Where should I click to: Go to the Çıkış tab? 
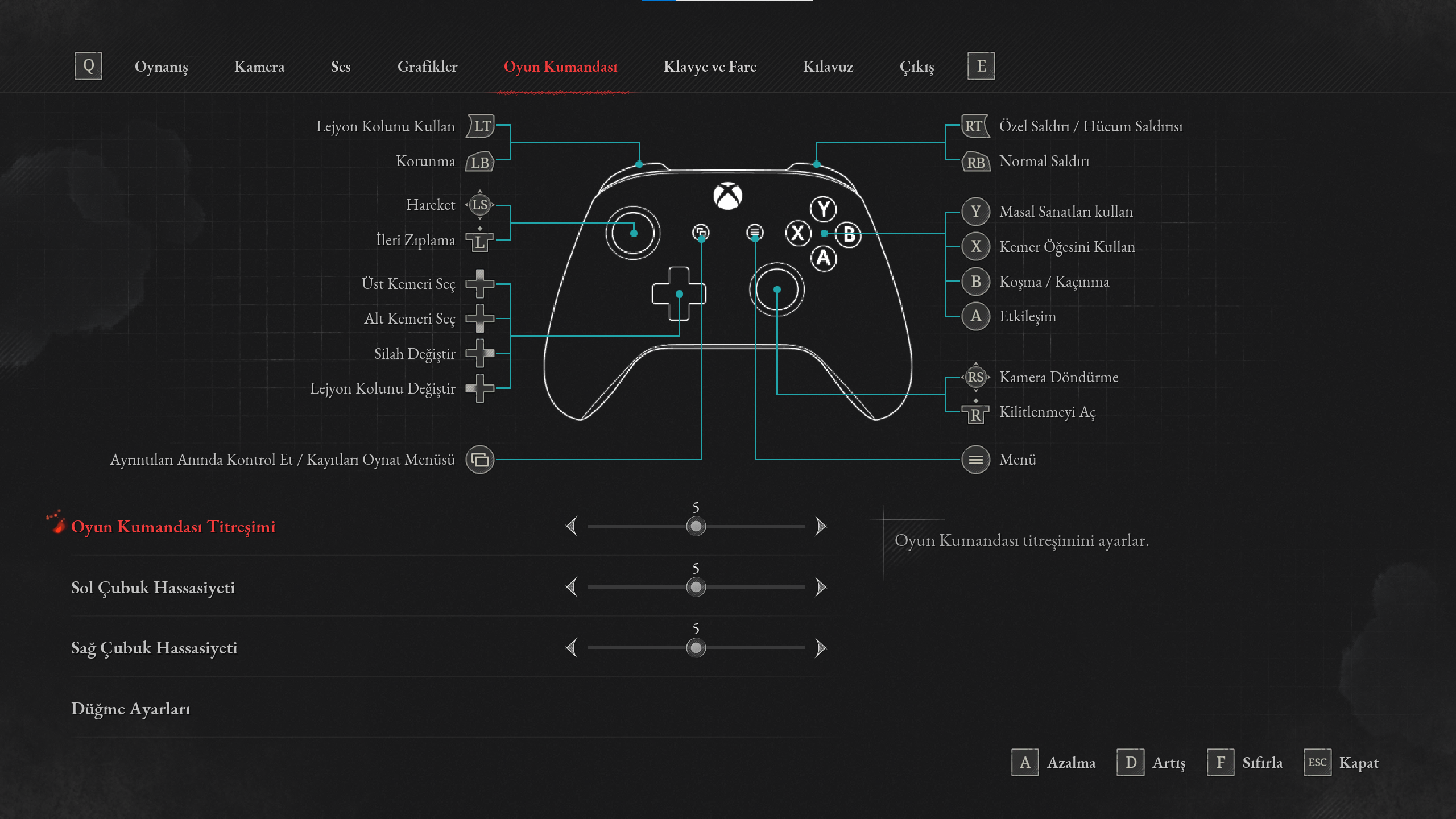pyautogui.click(x=917, y=67)
